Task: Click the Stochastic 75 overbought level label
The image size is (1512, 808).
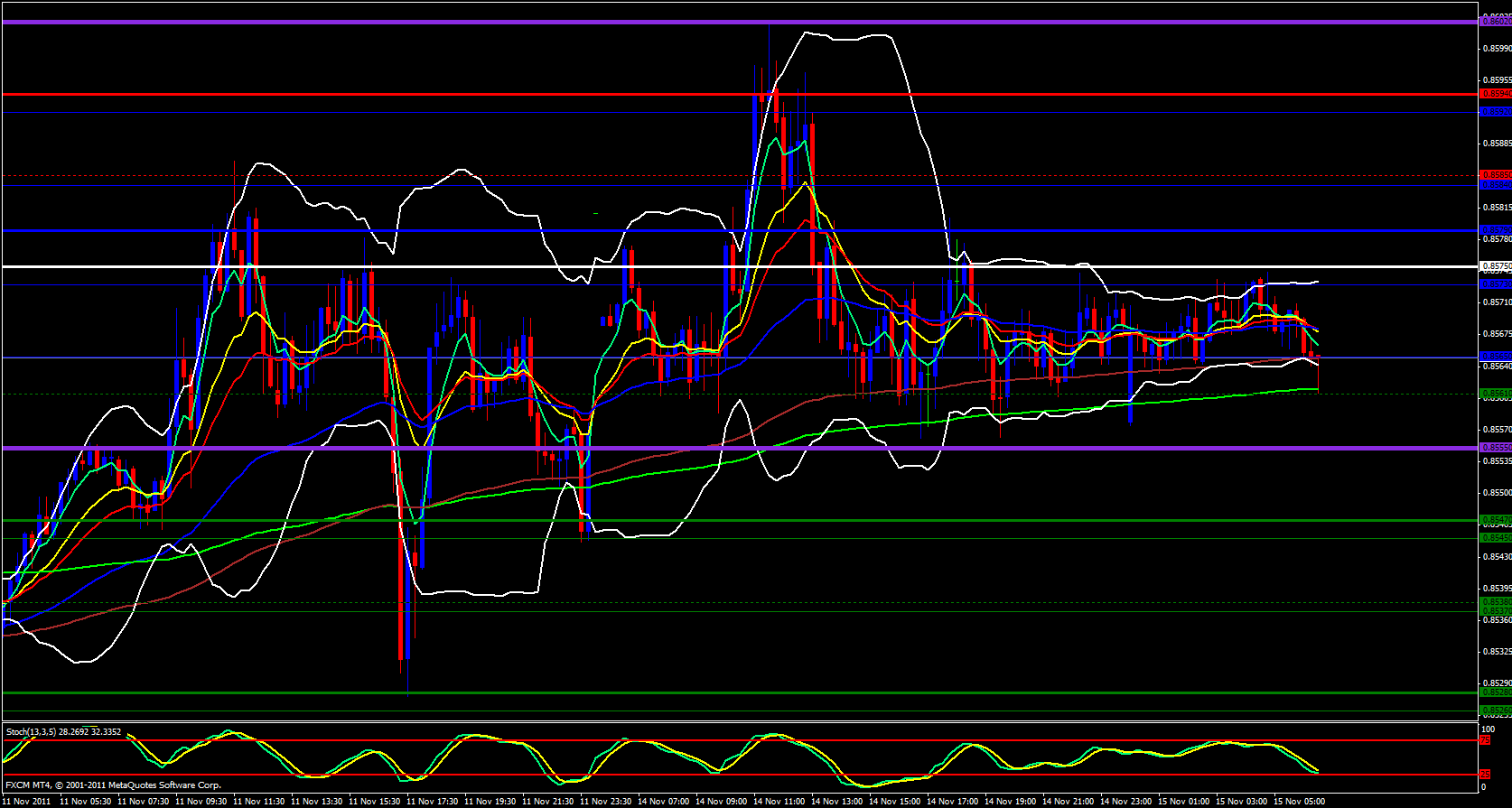Action: pos(1484,740)
